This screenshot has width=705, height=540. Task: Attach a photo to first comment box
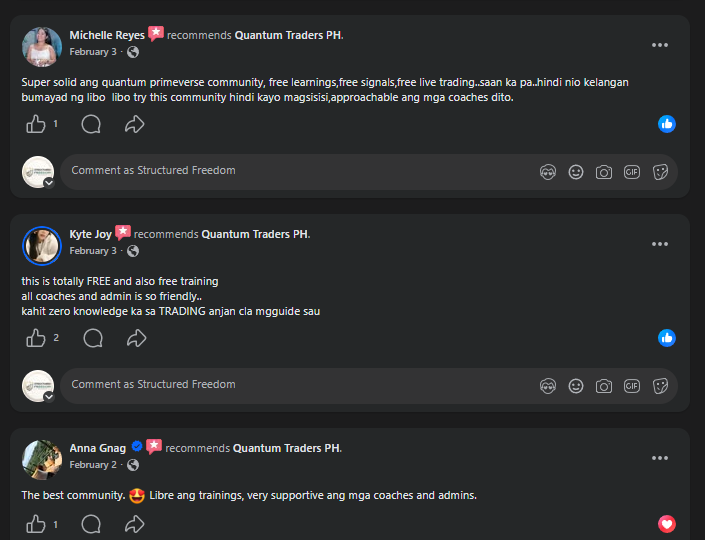[x=604, y=172]
